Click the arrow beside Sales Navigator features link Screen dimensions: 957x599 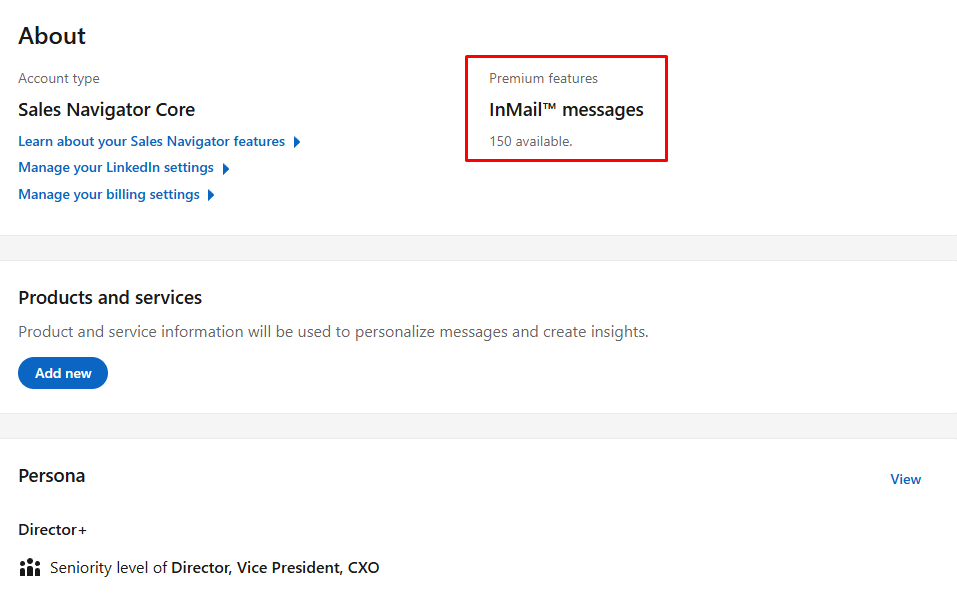(x=297, y=141)
